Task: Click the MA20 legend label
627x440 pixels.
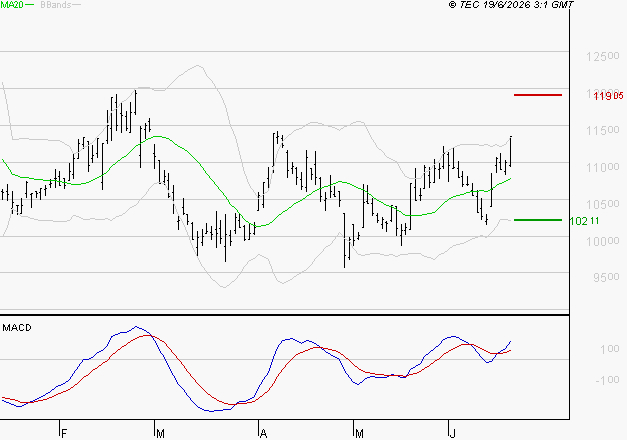Action: 12,5
